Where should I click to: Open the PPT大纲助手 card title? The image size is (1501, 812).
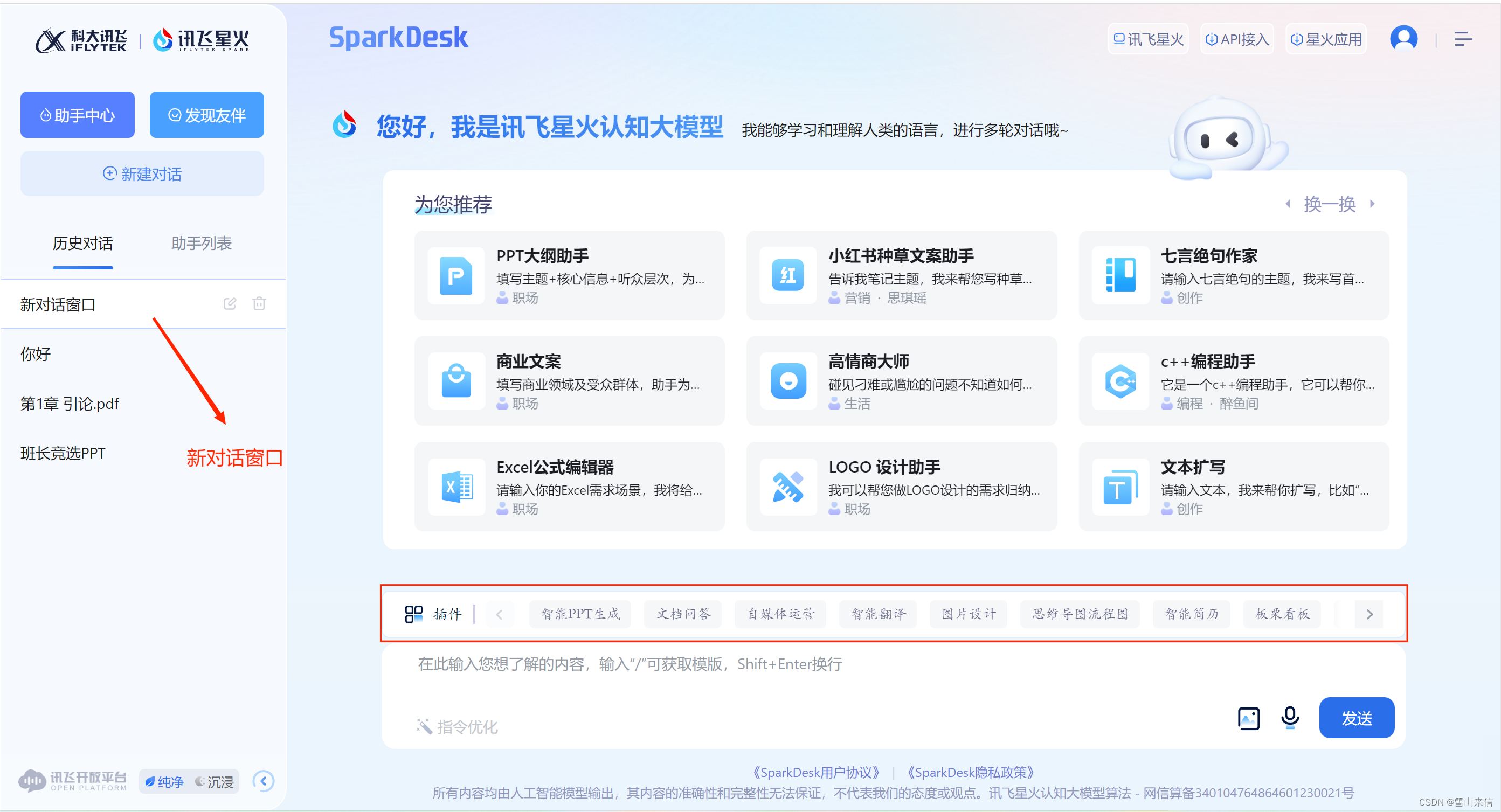542,256
